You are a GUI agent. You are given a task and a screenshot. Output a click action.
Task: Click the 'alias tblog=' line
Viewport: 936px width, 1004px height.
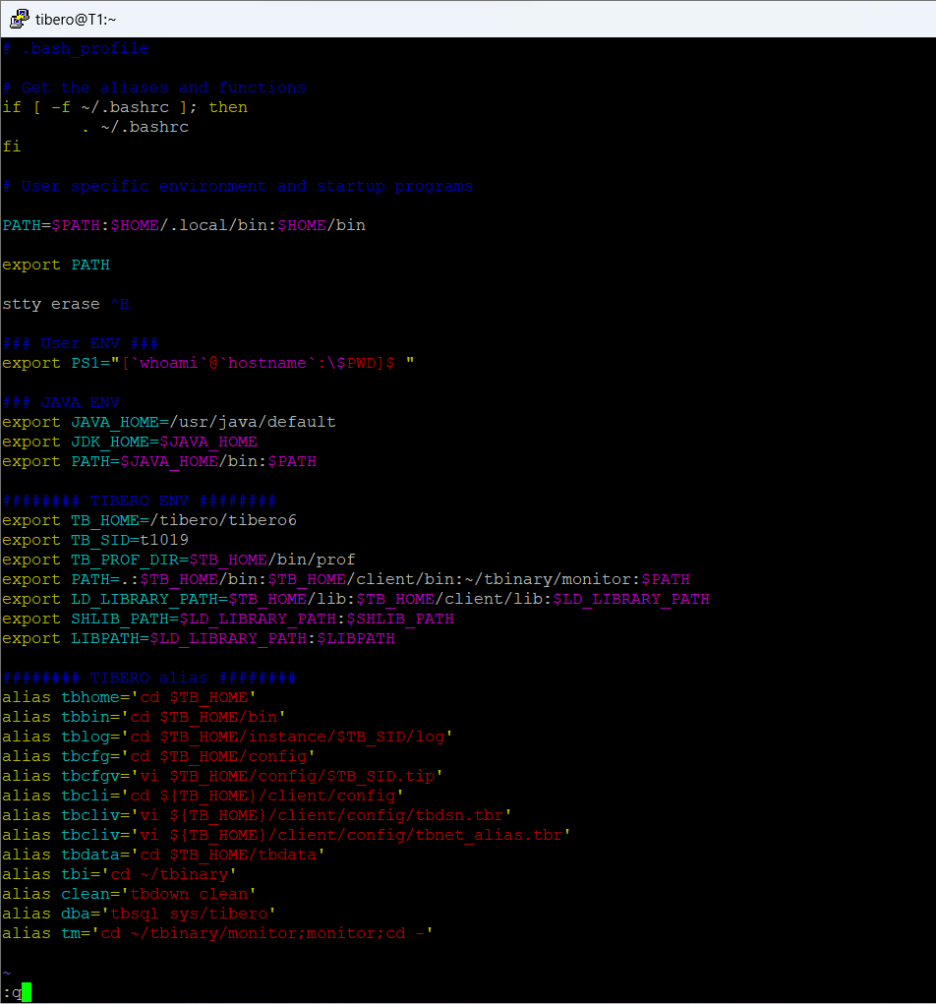228,737
